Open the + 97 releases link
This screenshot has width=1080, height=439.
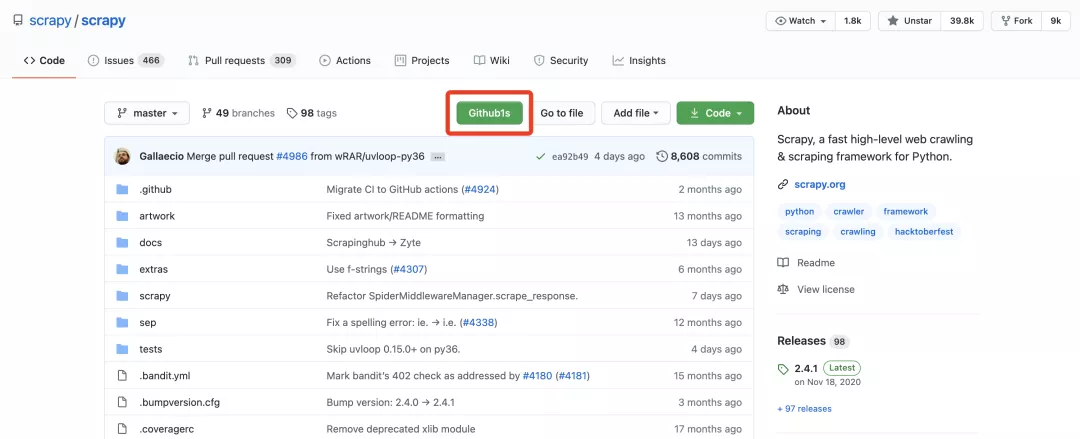pos(804,409)
